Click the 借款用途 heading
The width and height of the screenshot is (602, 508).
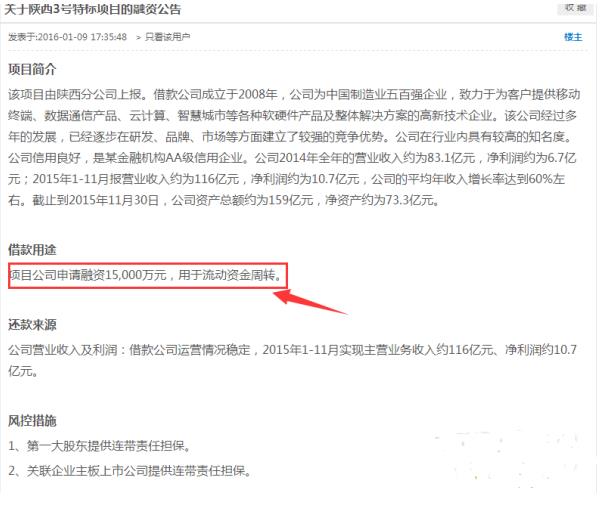pyautogui.click(x=32, y=250)
